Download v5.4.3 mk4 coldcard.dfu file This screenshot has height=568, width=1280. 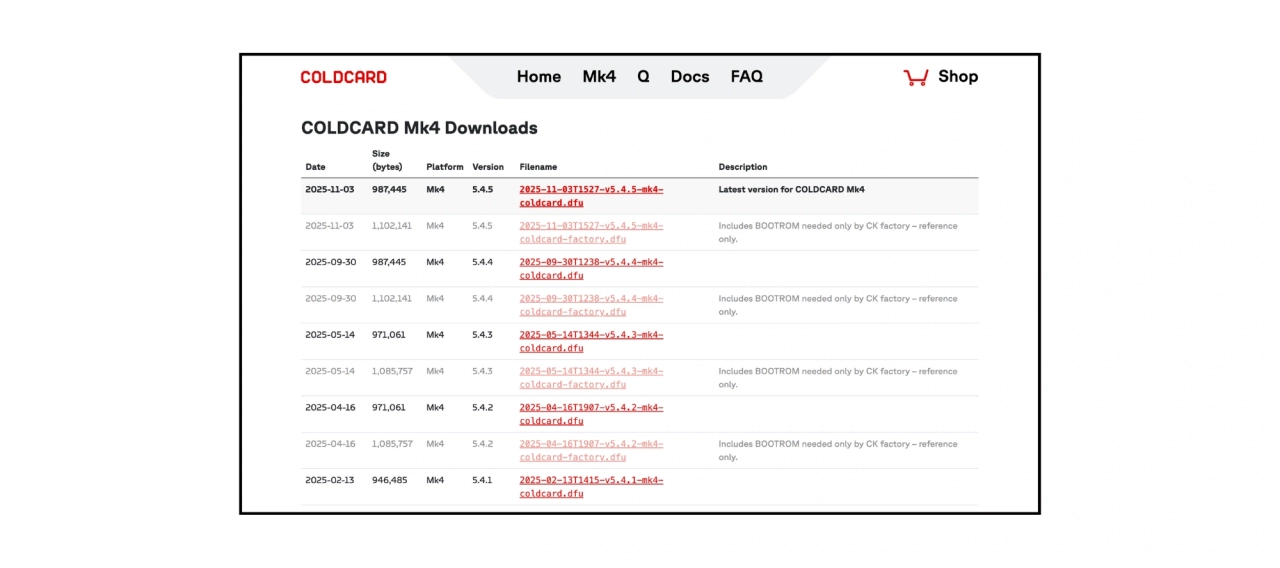click(x=591, y=341)
